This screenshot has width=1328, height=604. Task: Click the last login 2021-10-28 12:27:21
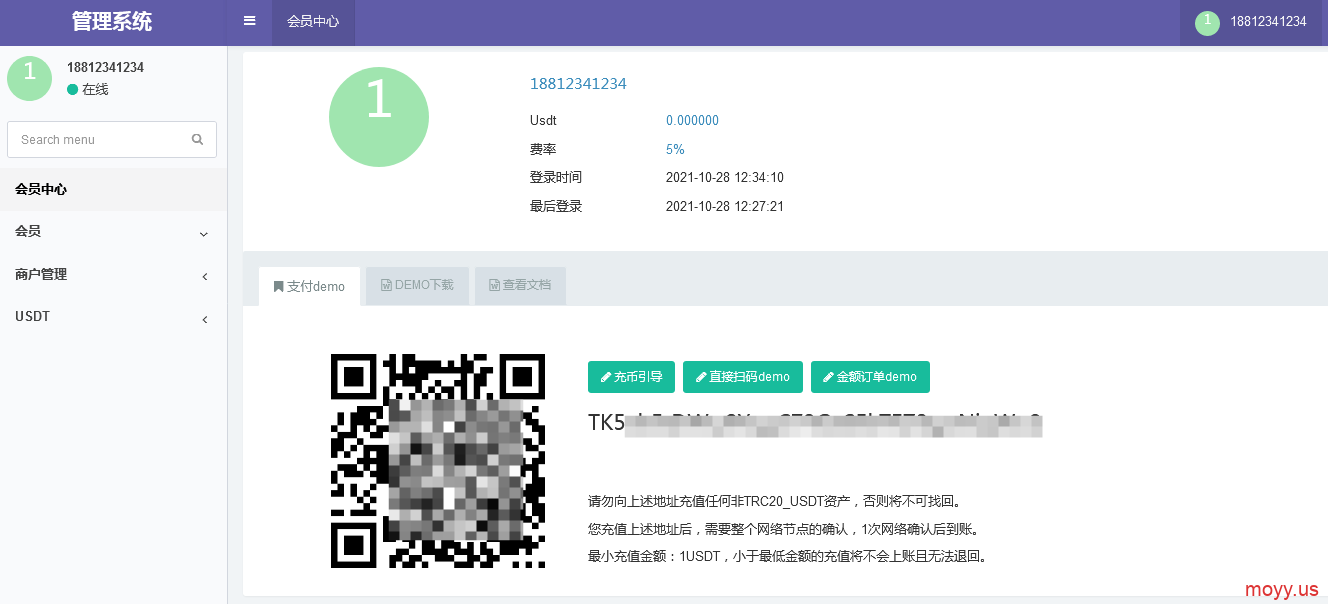click(725, 207)
